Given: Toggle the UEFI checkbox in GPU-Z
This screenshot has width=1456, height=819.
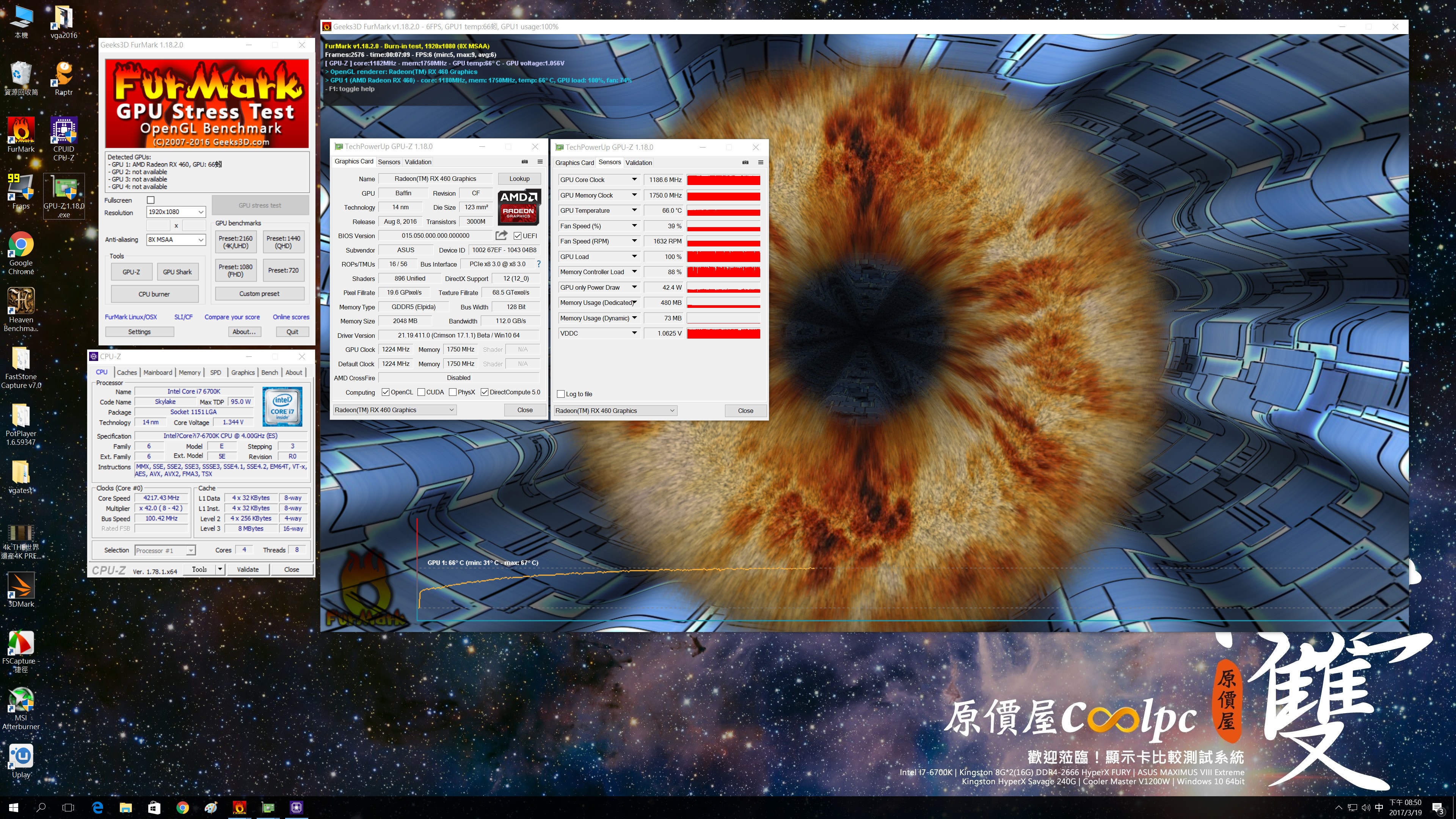Looking at the screenshot, I should (x=517, y=236).
